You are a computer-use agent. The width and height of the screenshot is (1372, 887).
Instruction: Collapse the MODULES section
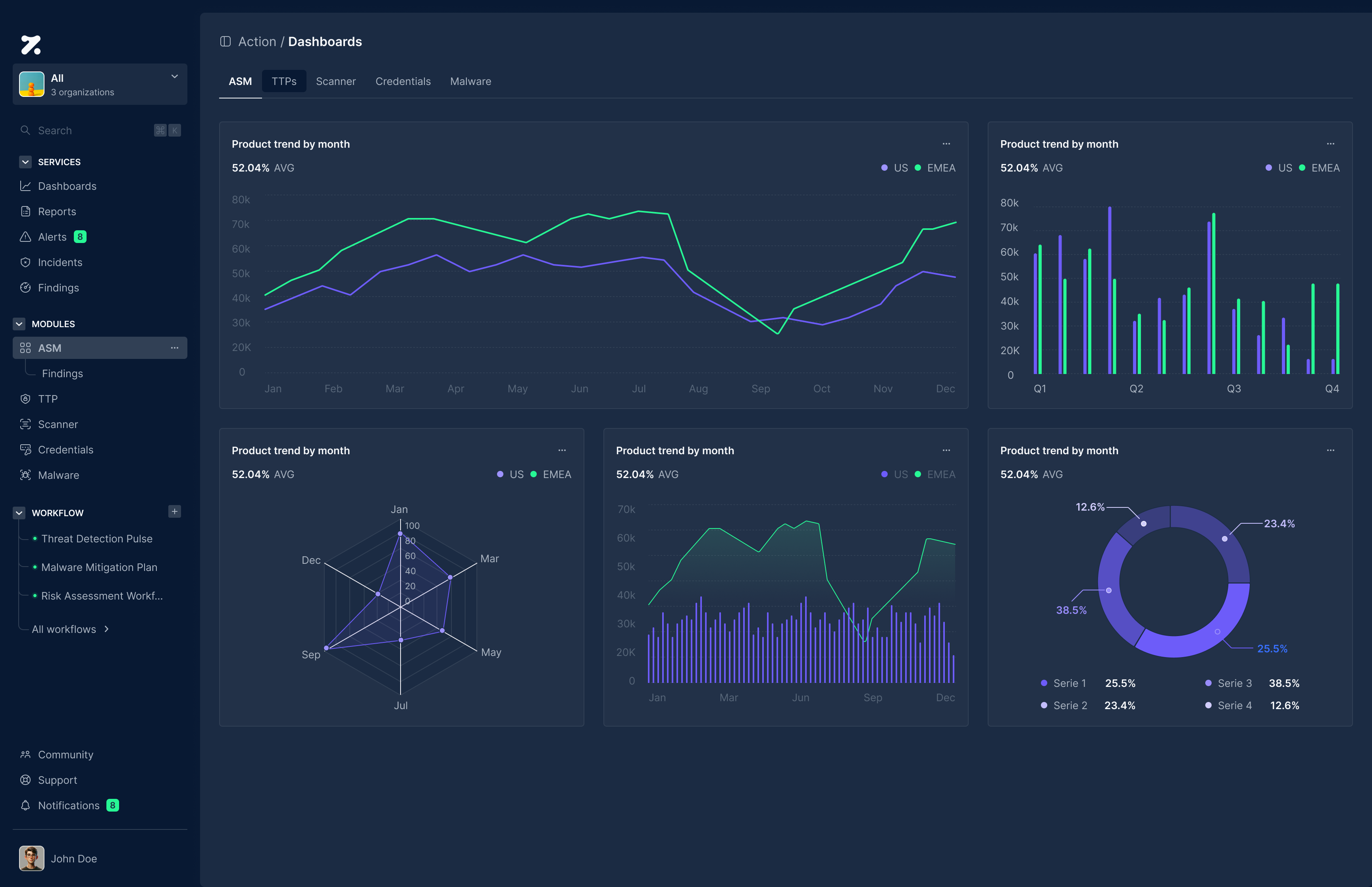tap(19, 324)
